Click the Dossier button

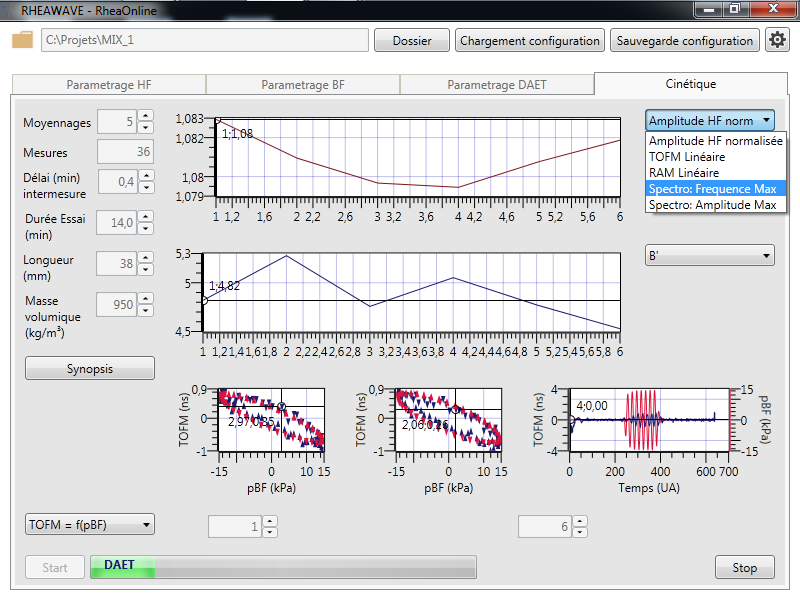click(x=412, y=40)
